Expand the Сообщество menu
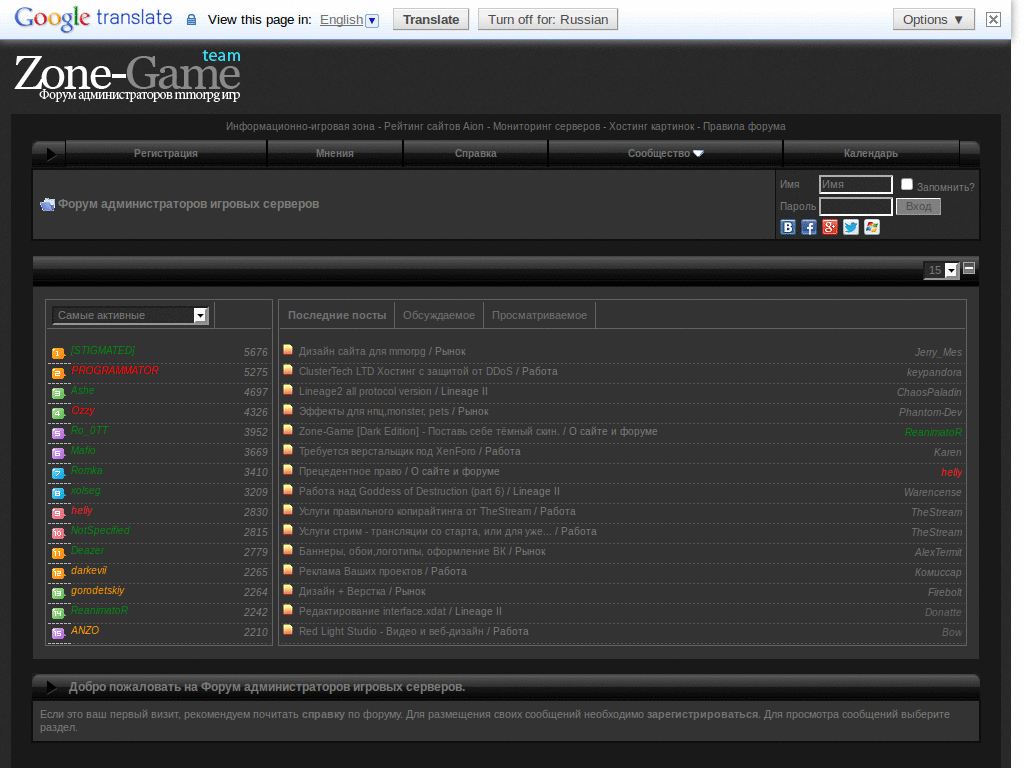Screen dimensions: 1024x768 point(665,153)
